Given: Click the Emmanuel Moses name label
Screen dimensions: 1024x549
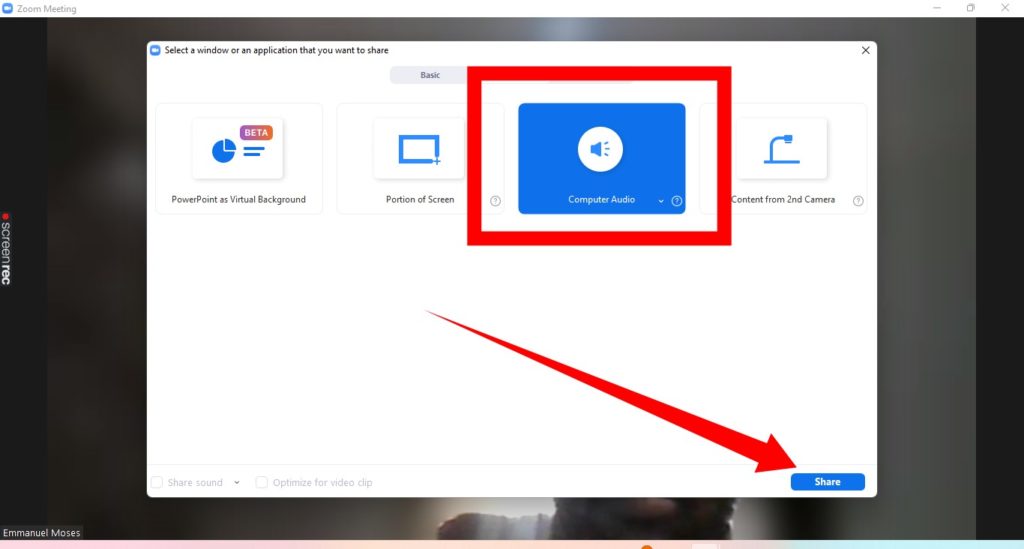Looking at the screenshot, I should (x=41, y=533).
